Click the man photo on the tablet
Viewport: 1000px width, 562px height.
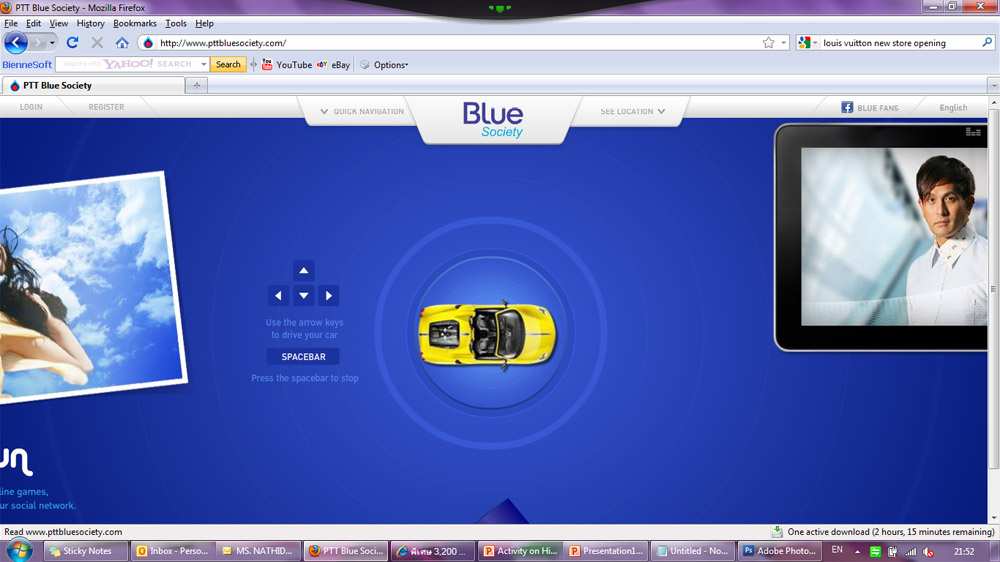tap(894, 237)
